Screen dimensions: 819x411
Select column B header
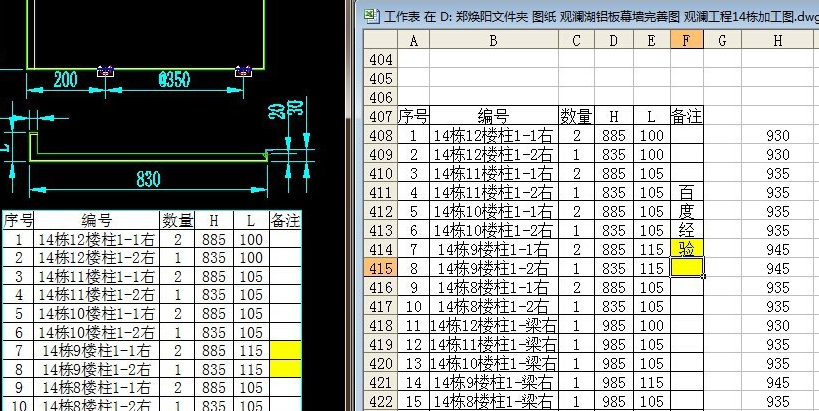coord(493,39)
